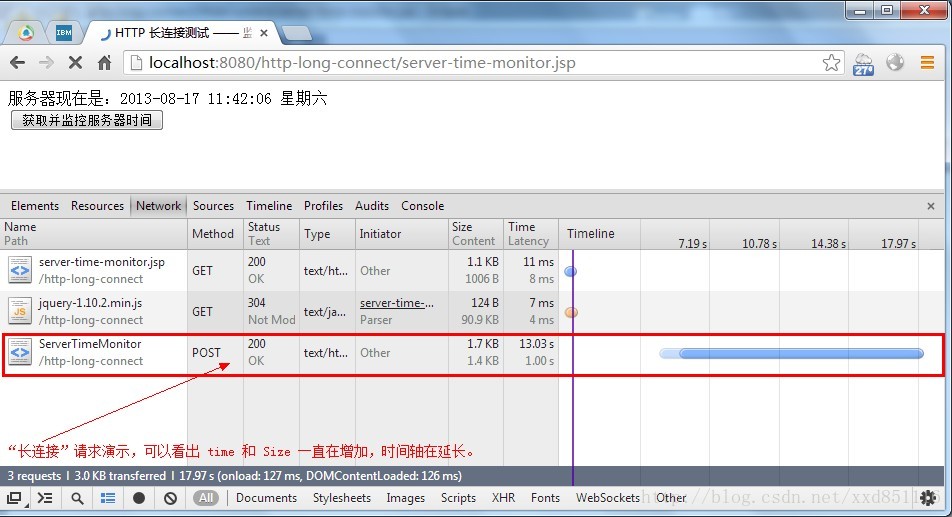Follow the server-time-... initiator link
Viewport: 952px width, 517px height.
(x=396, y=303)
